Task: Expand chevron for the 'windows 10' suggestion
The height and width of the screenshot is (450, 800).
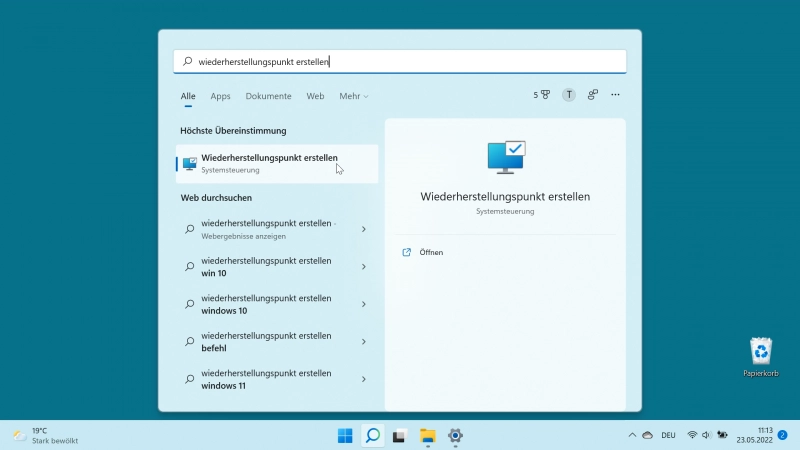Action: click(364, 304)
